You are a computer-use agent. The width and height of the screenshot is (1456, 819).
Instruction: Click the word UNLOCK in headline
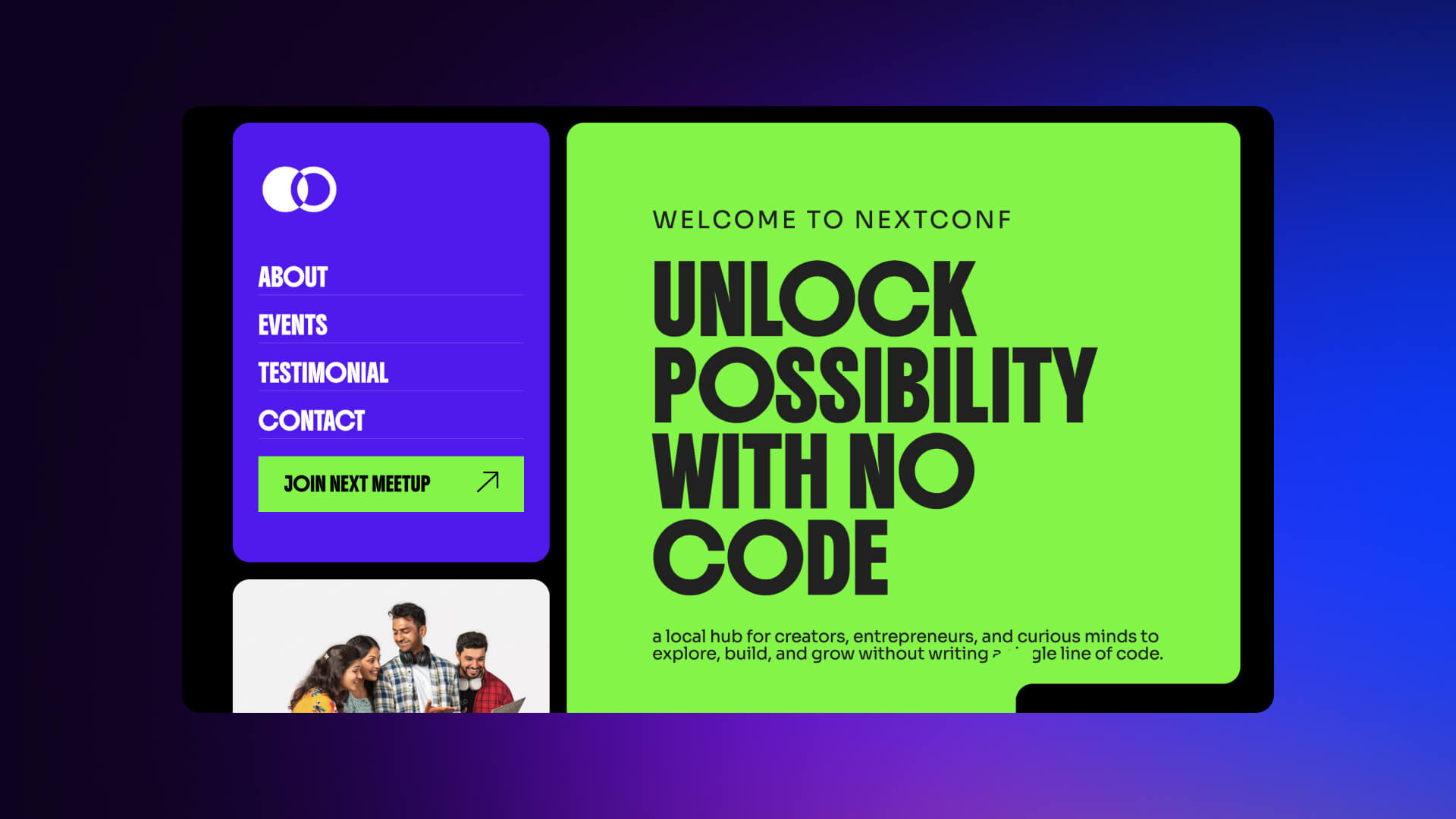point(814,299)
